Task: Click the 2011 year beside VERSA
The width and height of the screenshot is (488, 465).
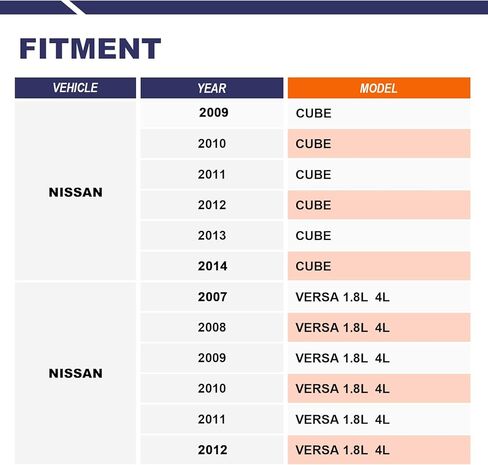Action: tap(212, 419)
